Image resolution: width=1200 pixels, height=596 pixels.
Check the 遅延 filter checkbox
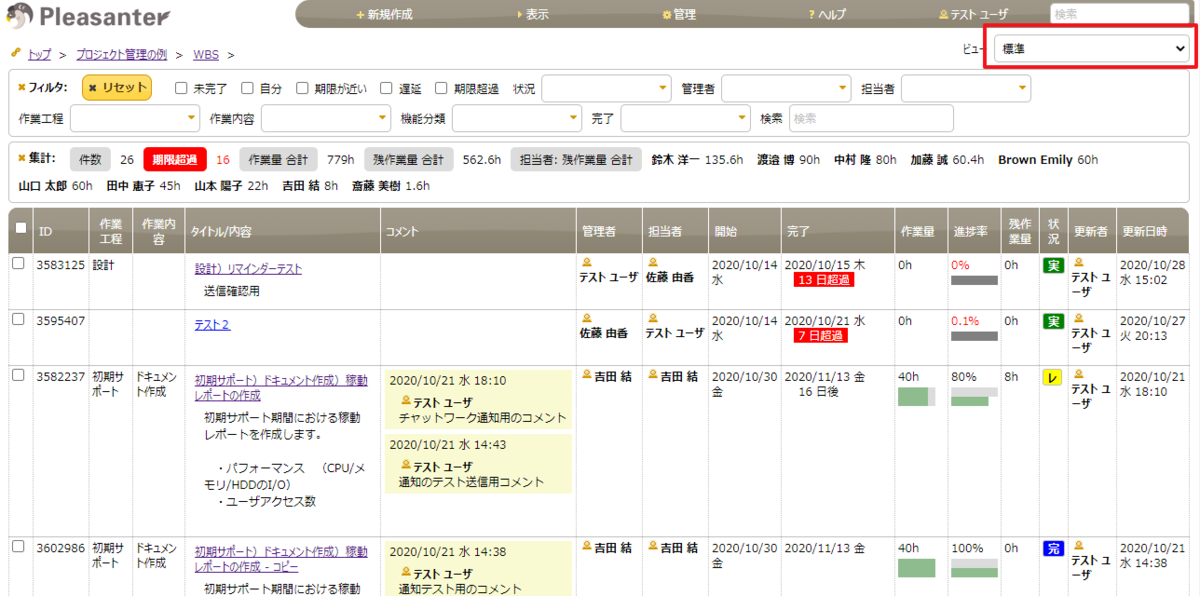pyautogui.click(x=385, y=89)
